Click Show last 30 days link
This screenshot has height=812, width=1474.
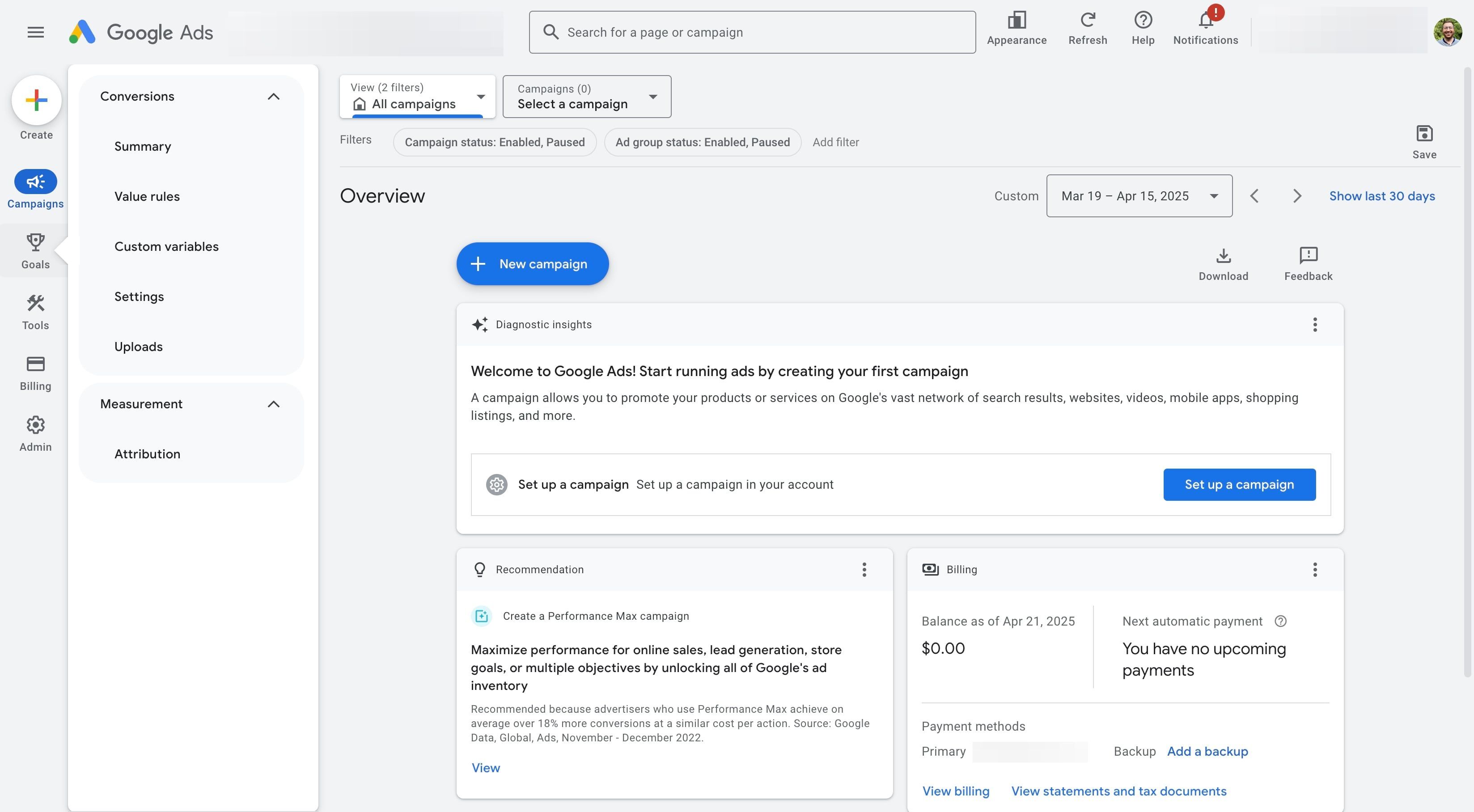[x=1382, y=196]
